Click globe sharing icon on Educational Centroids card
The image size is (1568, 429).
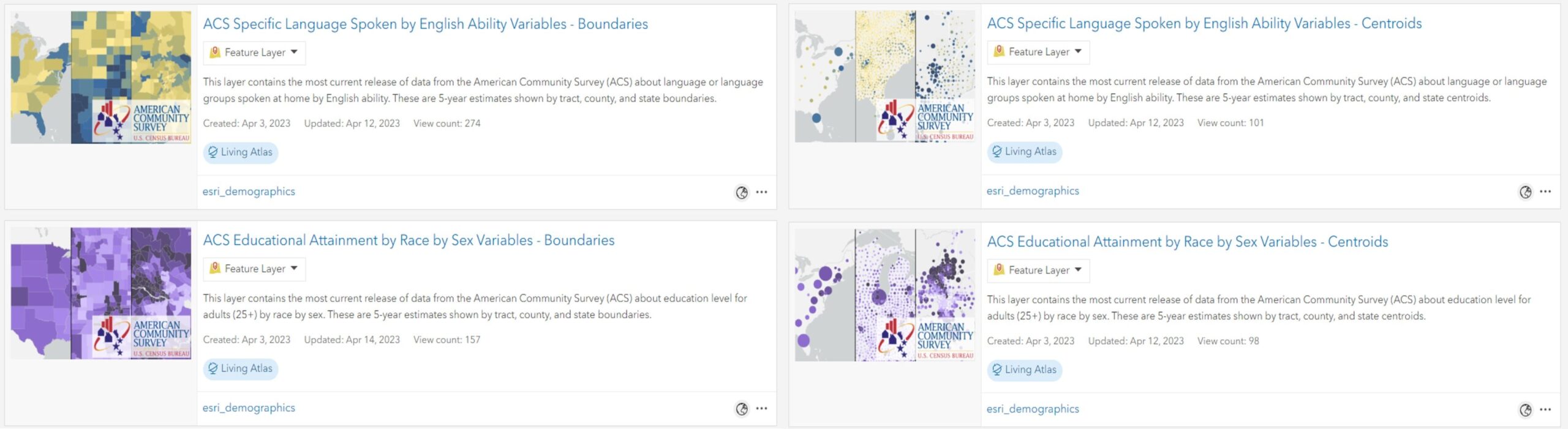1525,410
